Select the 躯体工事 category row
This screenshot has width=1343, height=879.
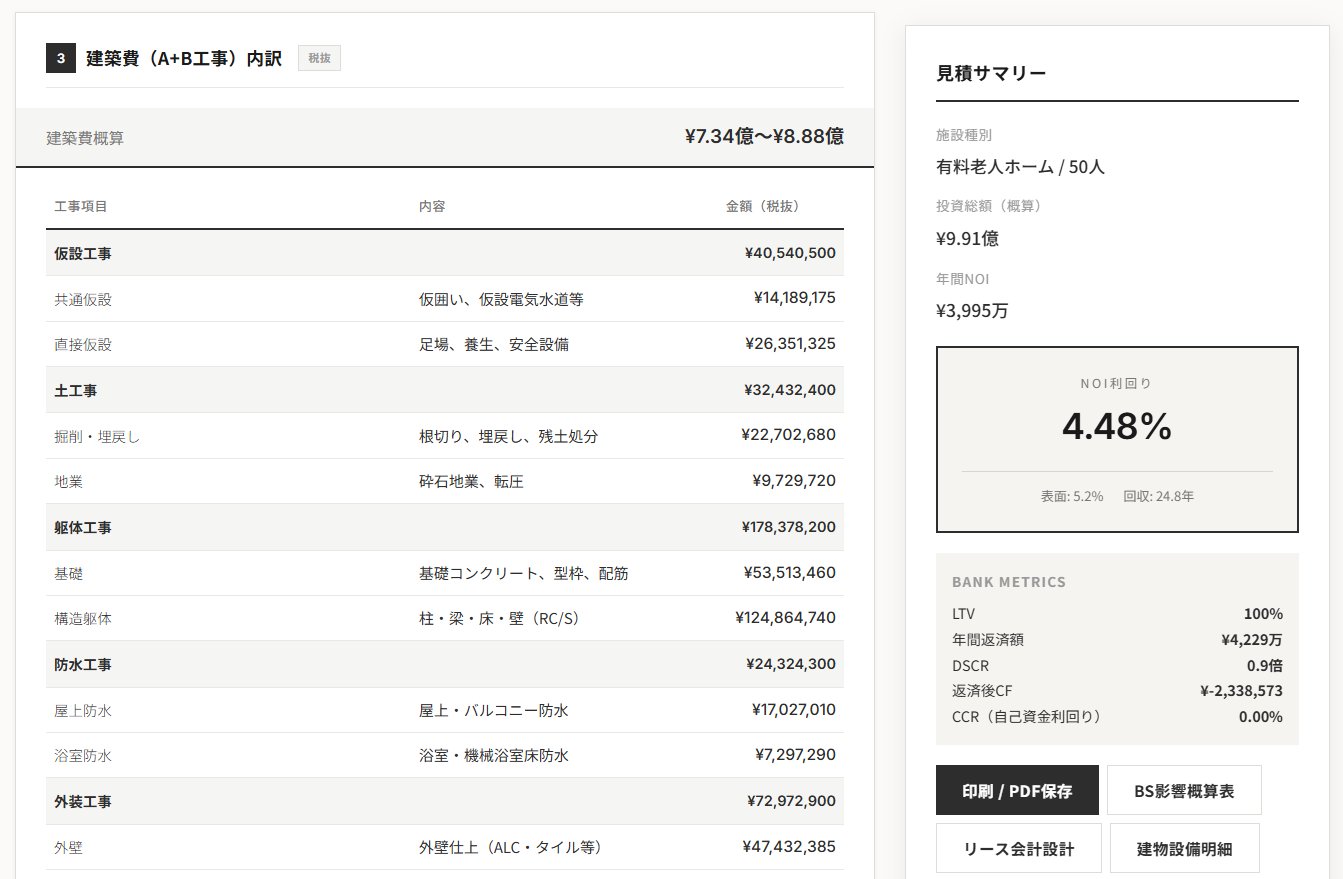tap(445, 527)
